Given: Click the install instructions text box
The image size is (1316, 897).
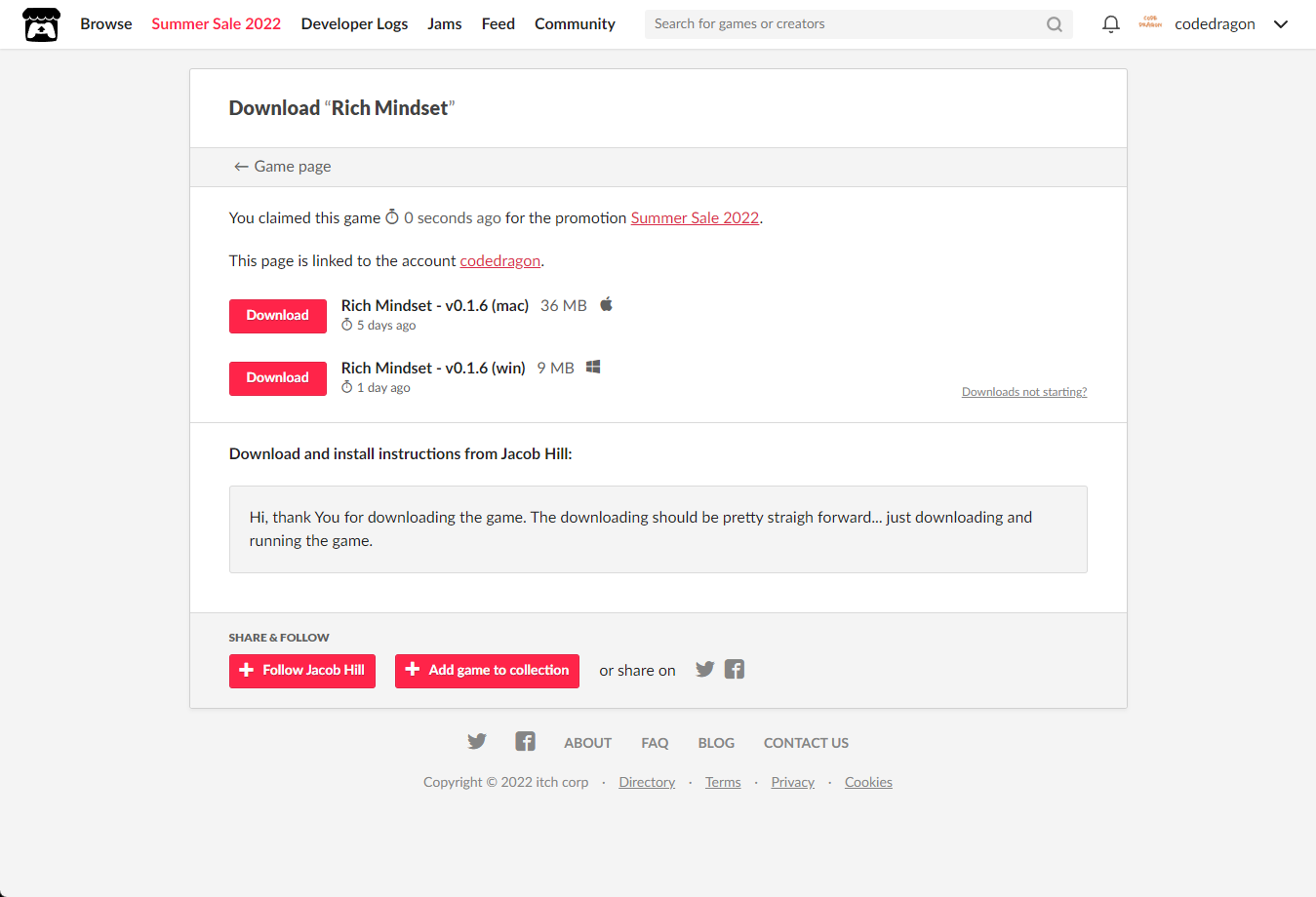Looking at the screenshot, I should (658, 529).
